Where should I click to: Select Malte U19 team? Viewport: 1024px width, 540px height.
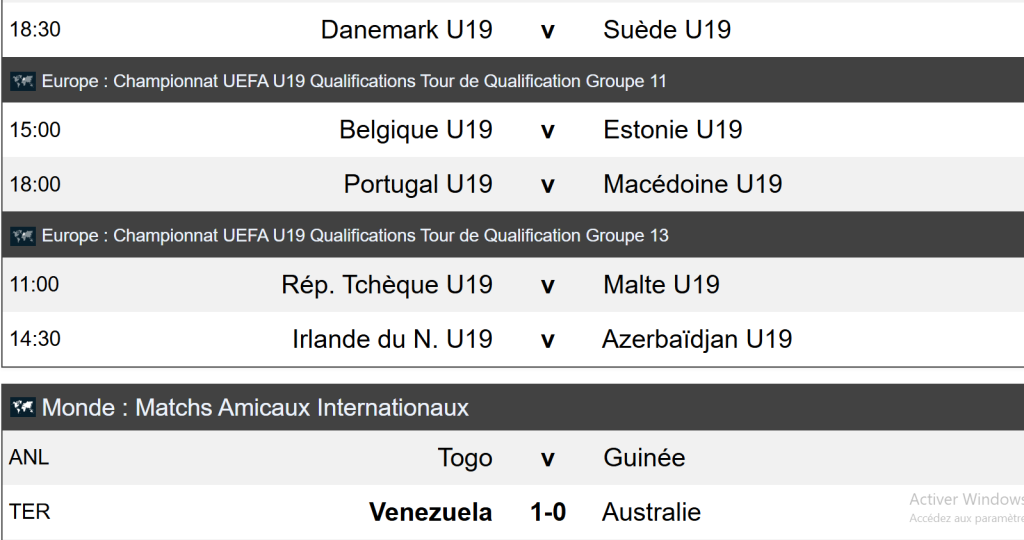pyautogui.click(x=661, y=285)
